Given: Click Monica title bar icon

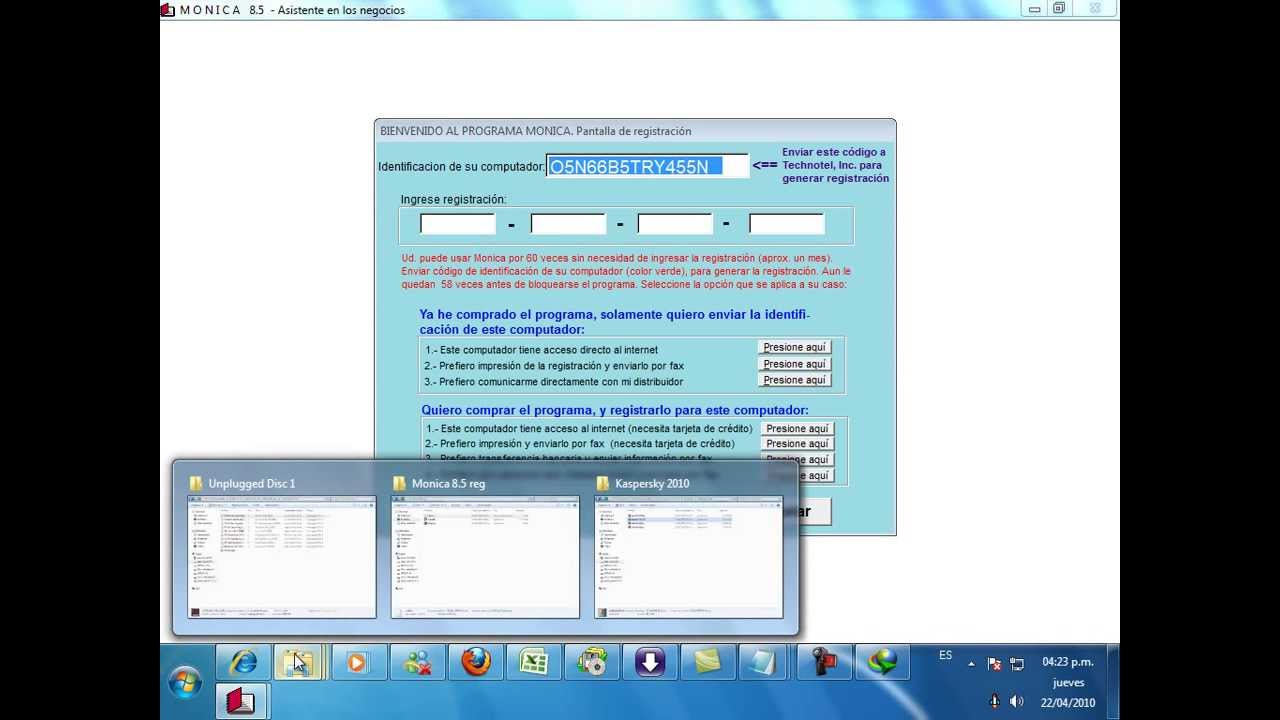Looking at the screenshot, I should pos(167,10).
